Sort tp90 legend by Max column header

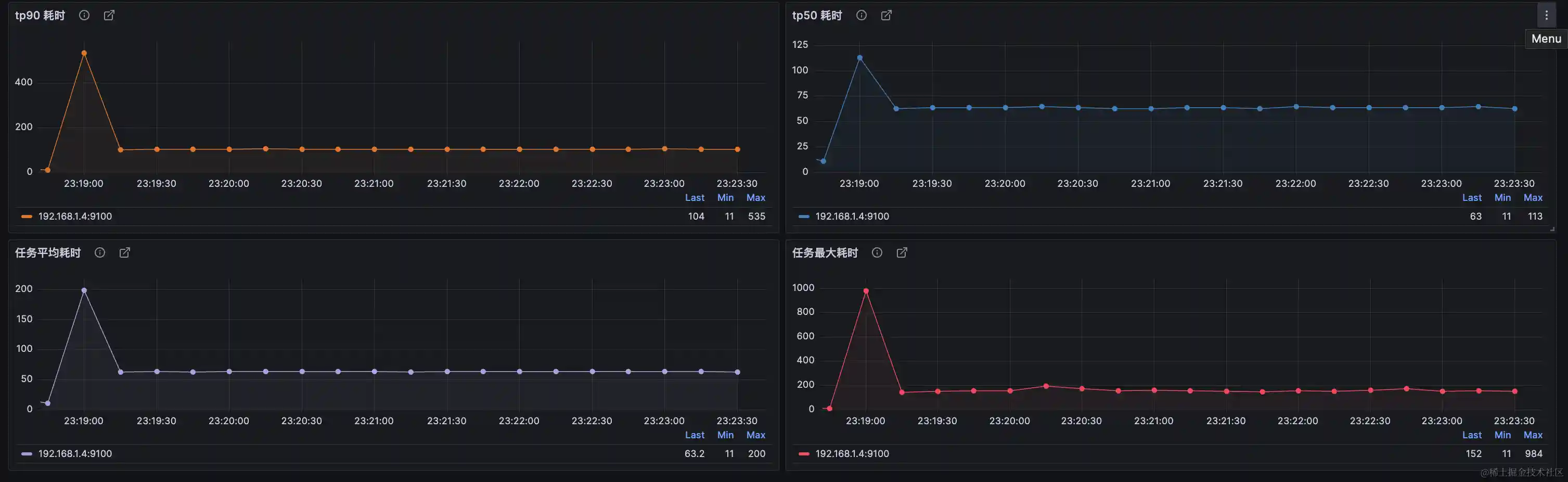755,198
